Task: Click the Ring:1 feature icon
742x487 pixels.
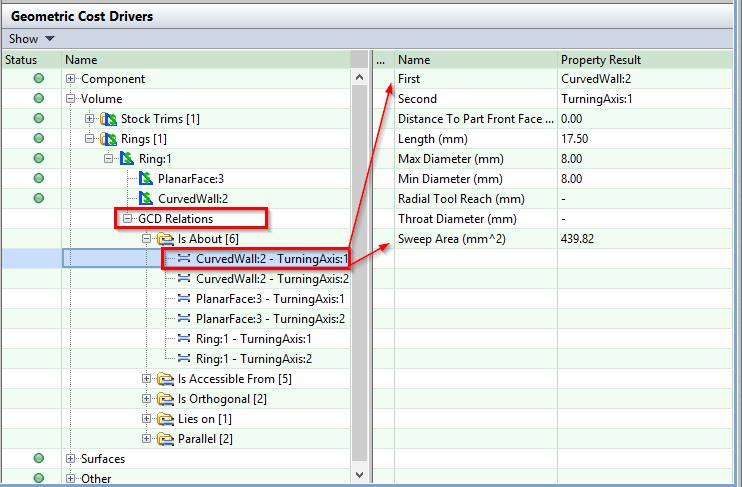Action: pos(127,159)
